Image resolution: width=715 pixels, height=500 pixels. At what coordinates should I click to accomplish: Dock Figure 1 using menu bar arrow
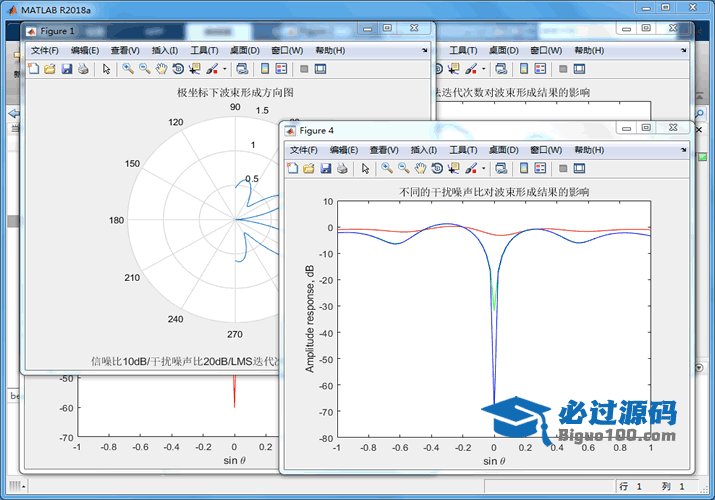[x=425, y=50]
